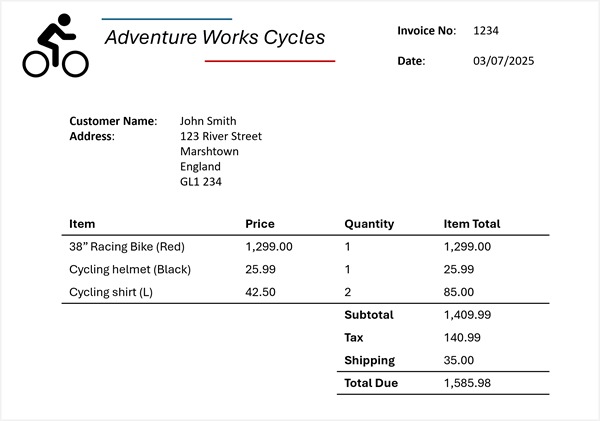Click the red line under the title
This screenshot has height=421, width=600.
[270, 61]
